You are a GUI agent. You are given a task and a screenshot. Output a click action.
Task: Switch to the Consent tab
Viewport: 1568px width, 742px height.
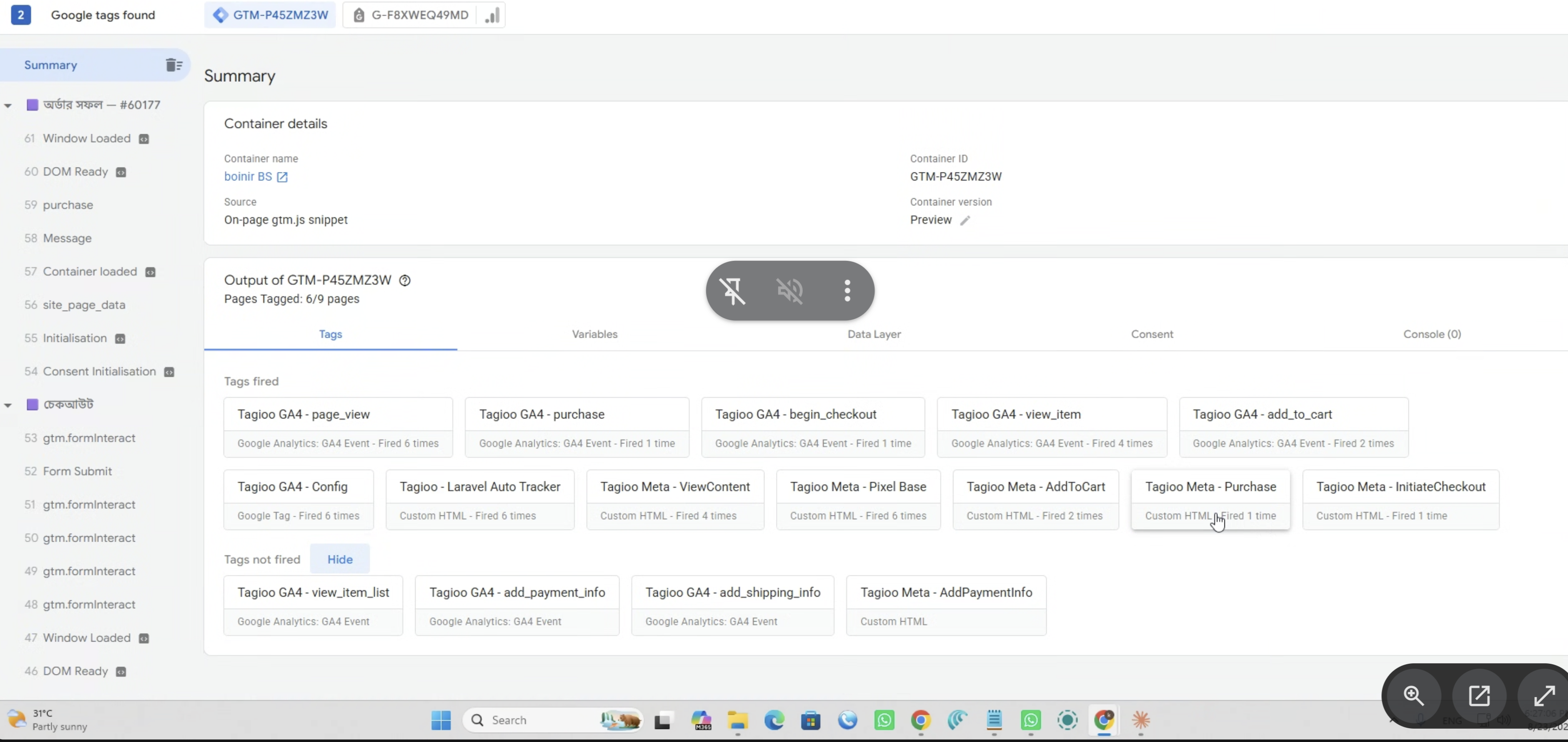1152,334
